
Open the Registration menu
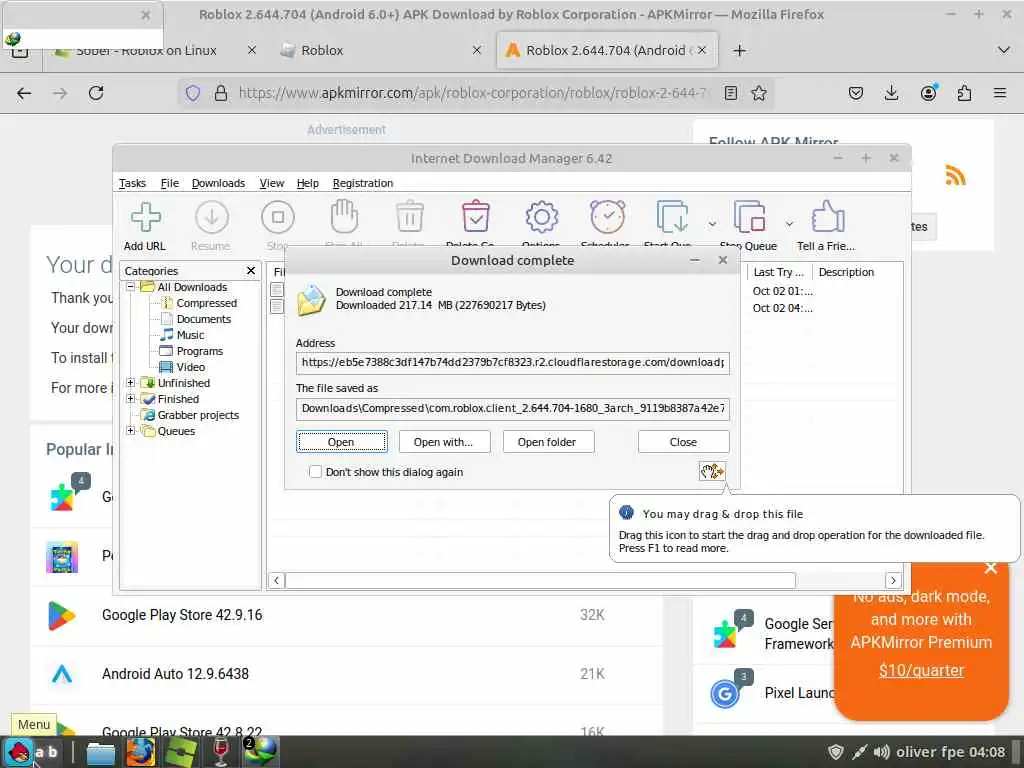pos(362,183)
